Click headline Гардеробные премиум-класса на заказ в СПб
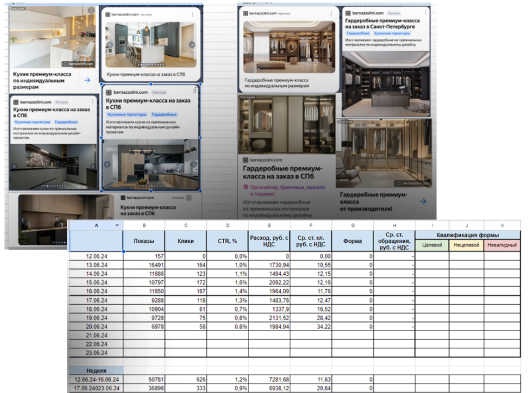Screen dimensions: 528x393 pyautogui.click(x=282, y=172)
